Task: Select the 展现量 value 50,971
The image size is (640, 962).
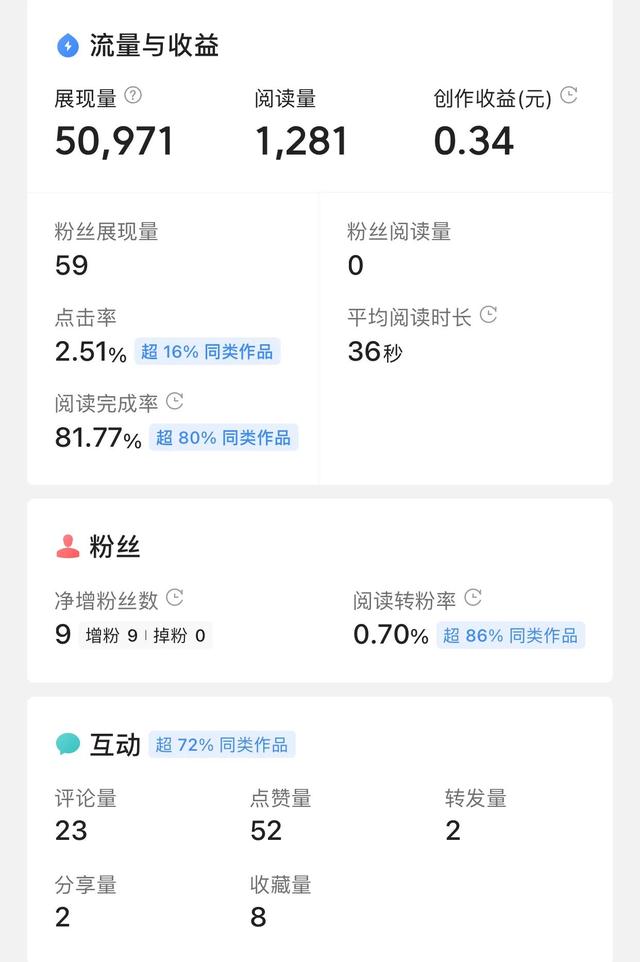Action: coord(114,141)
